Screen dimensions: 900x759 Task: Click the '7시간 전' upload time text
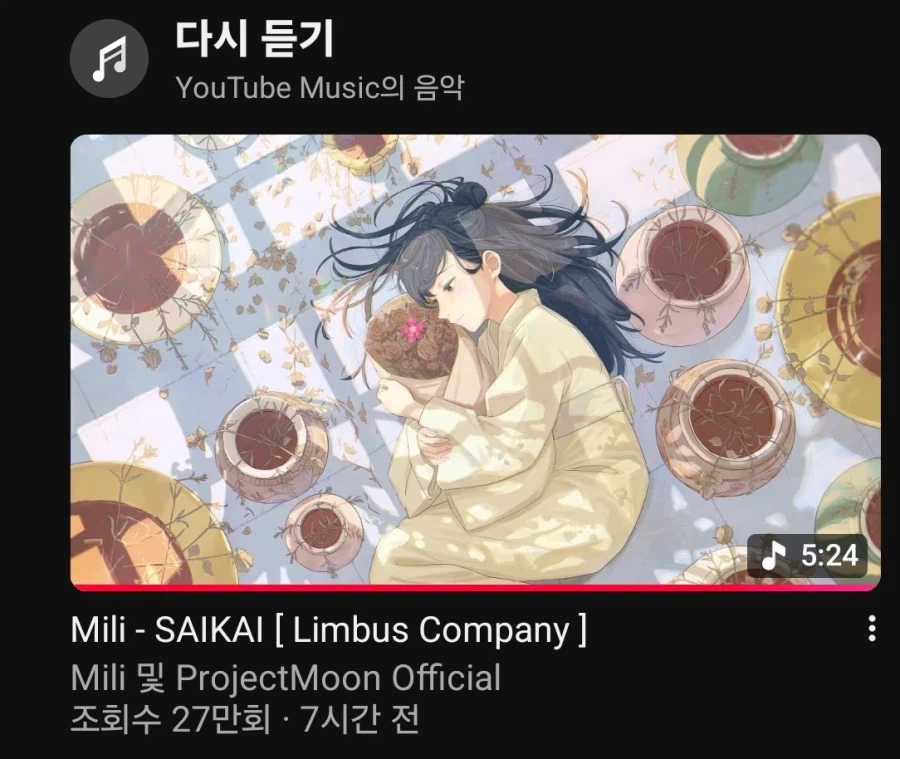(360, 718)
